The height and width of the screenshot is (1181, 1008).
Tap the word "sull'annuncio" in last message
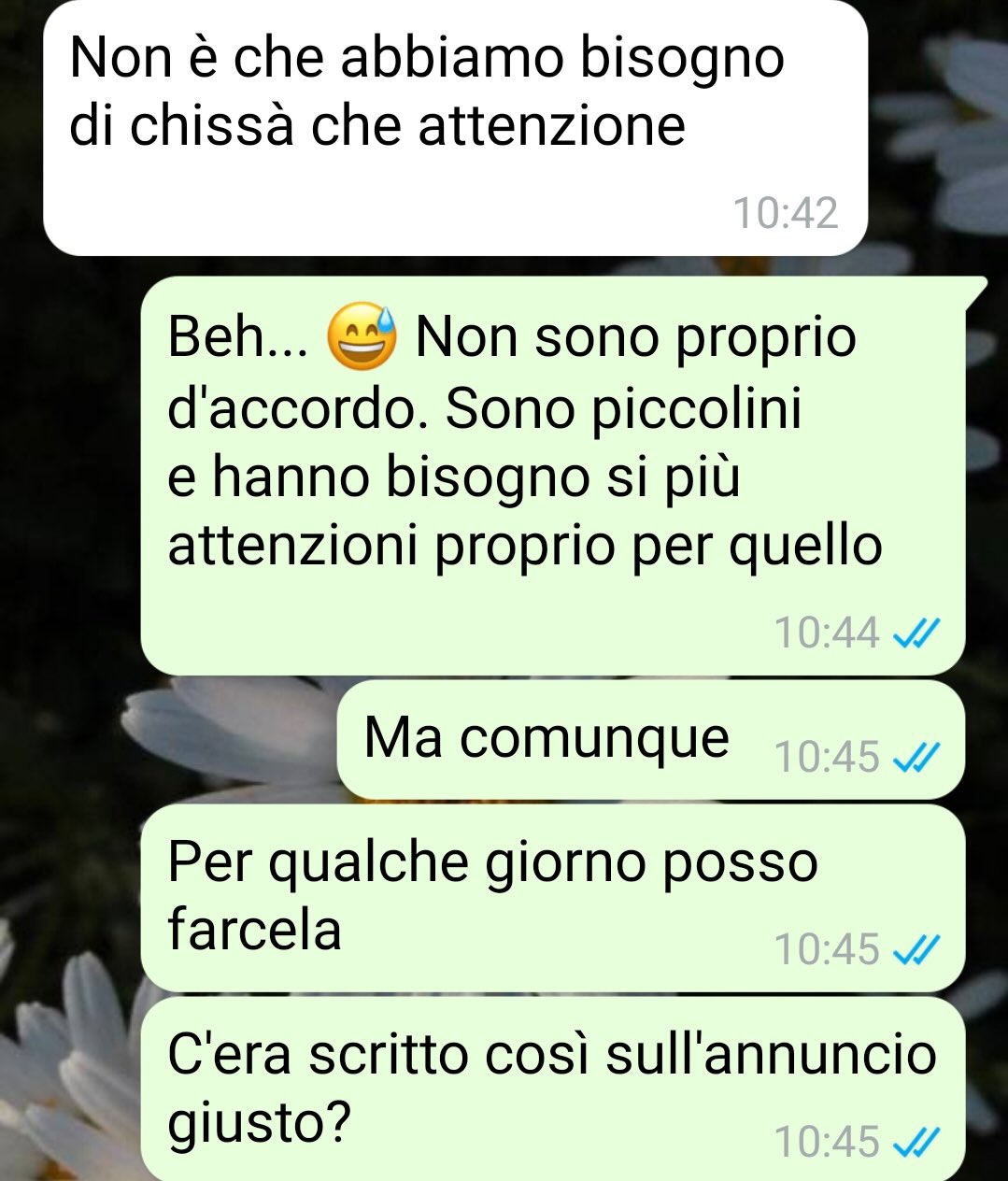coord(771,1055)
